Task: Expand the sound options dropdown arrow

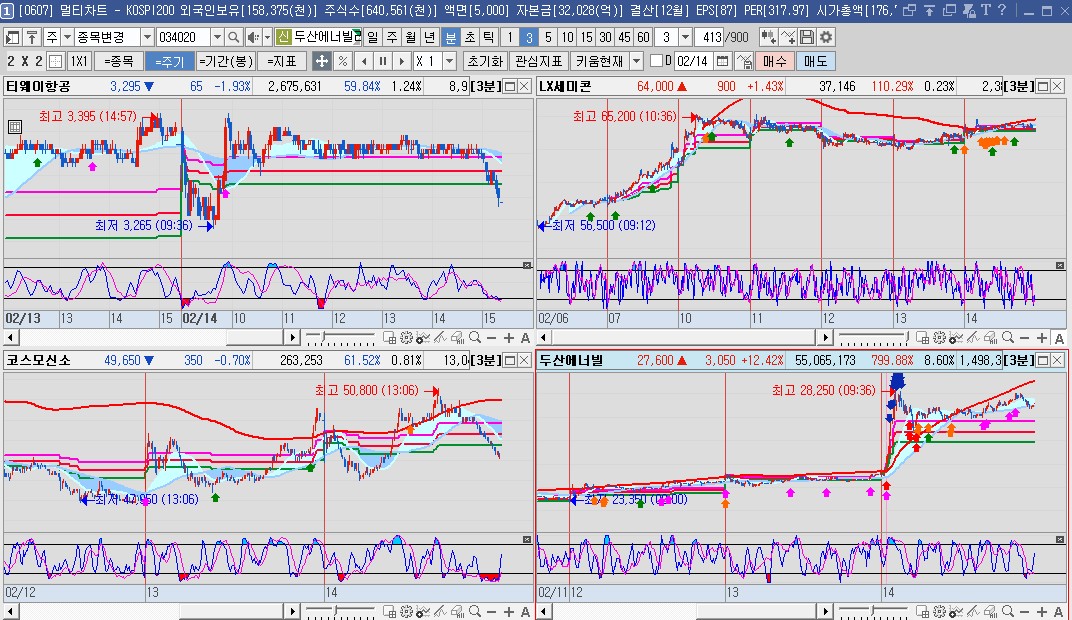Action: pos(267,37)
